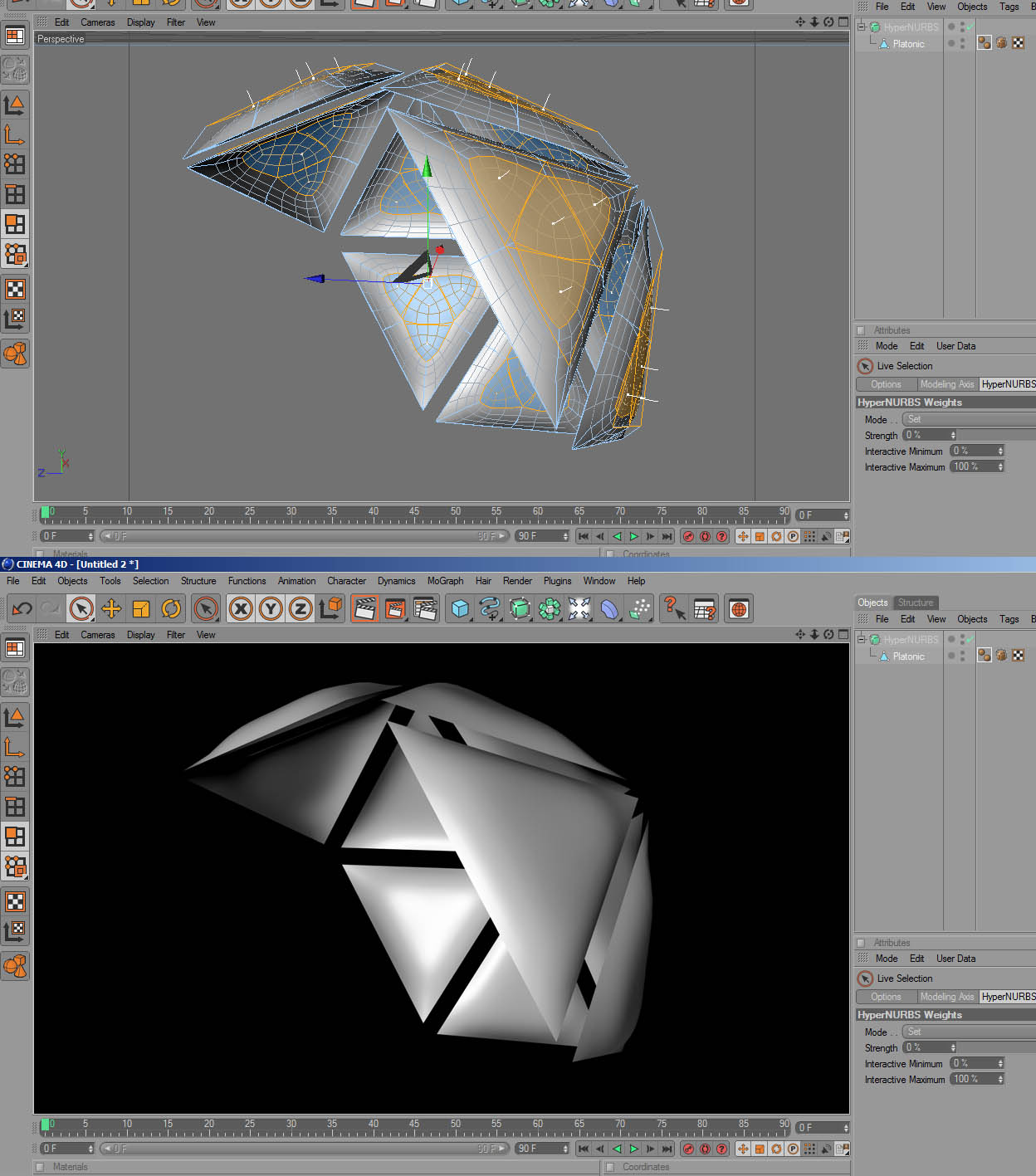Toggle HyperNURBS green enable checkmark in rendered window
The image size is (1036, 1176).
[x=970, y=640]
